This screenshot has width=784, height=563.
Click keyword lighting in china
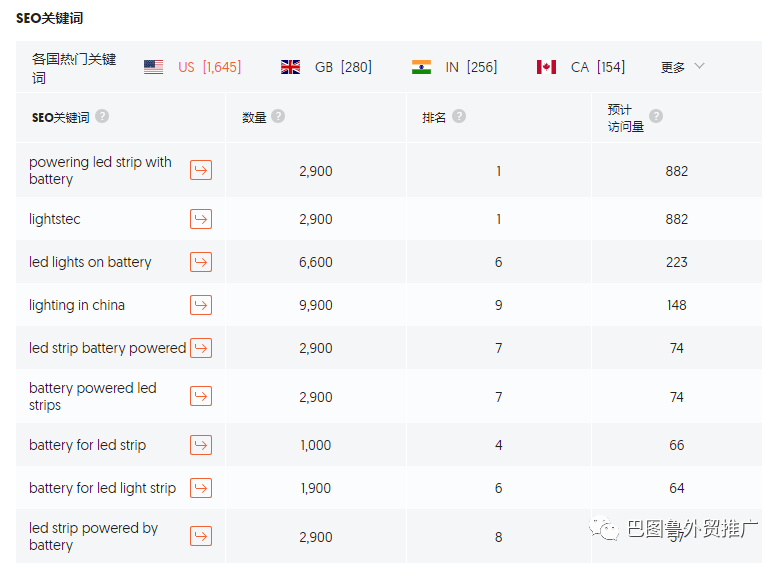76,305
